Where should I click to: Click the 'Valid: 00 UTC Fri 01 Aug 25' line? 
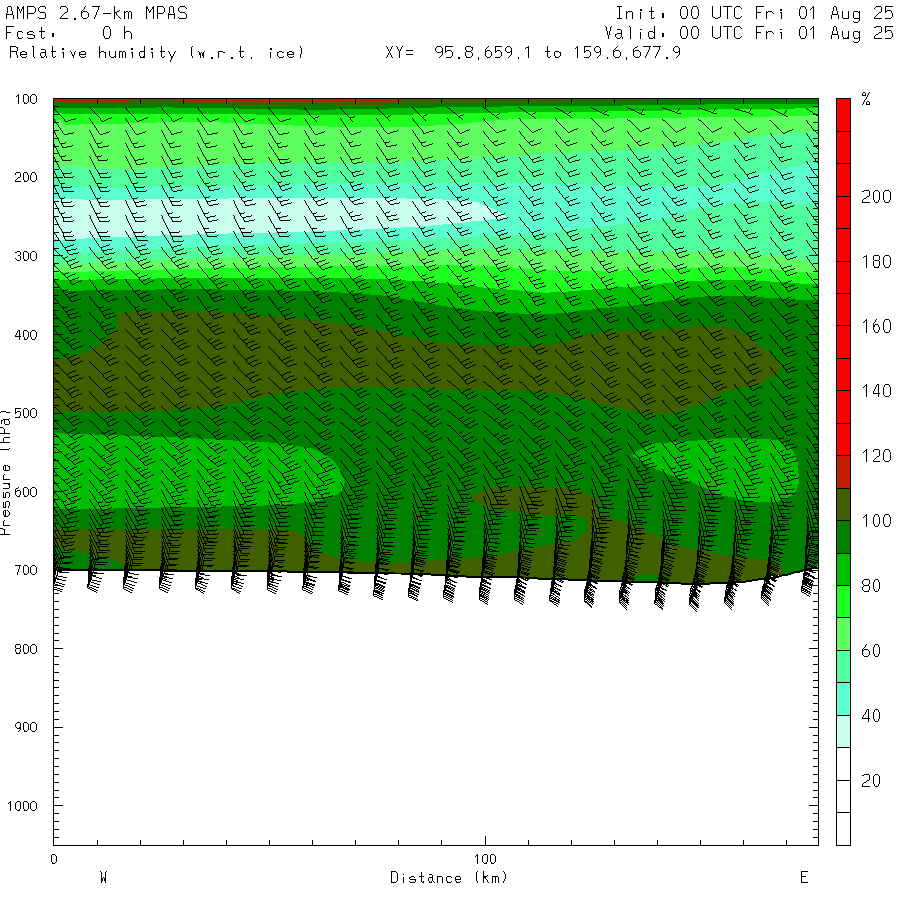tap(749, 33)
